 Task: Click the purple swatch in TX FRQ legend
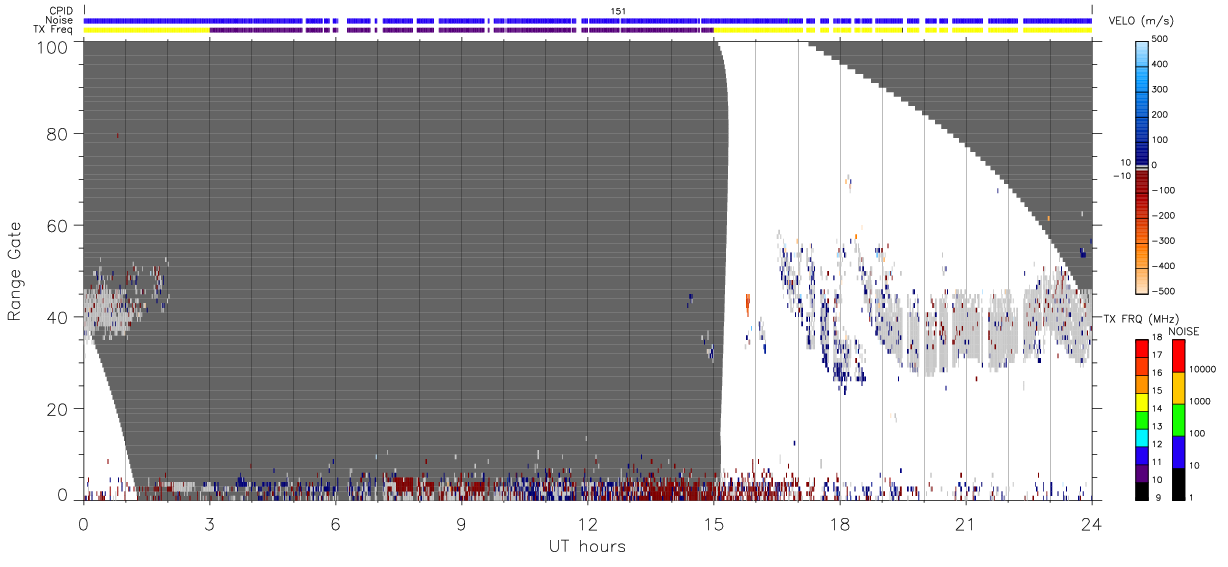click(1141, 473)
